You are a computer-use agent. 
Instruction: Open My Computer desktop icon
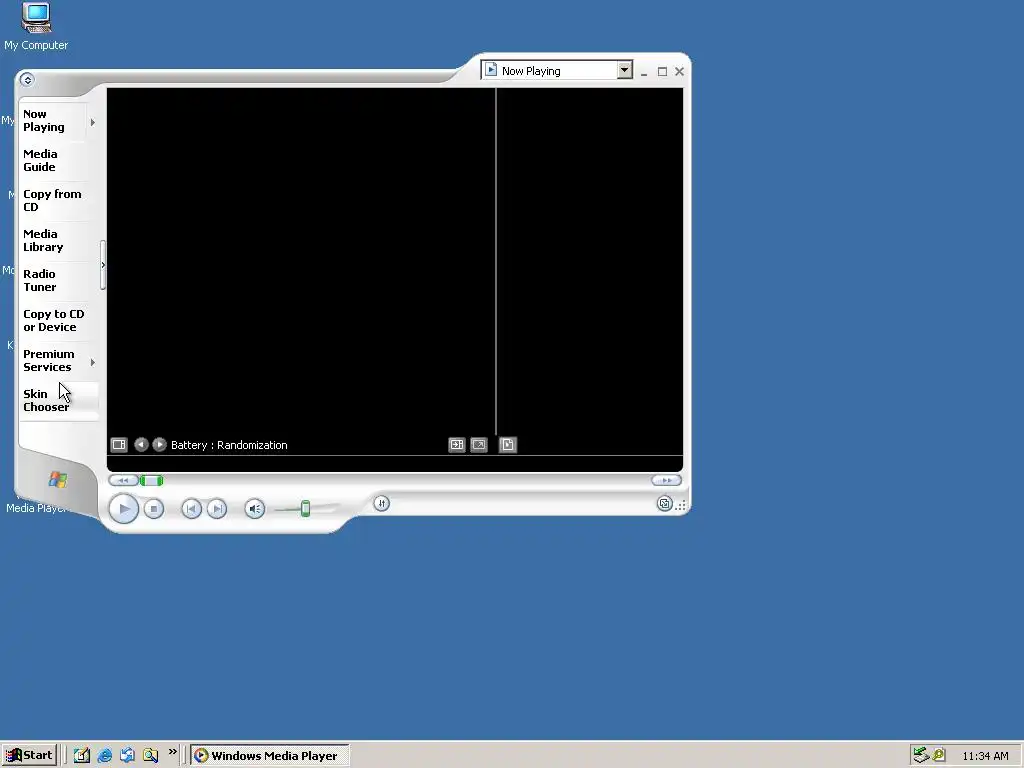[36, 26]
